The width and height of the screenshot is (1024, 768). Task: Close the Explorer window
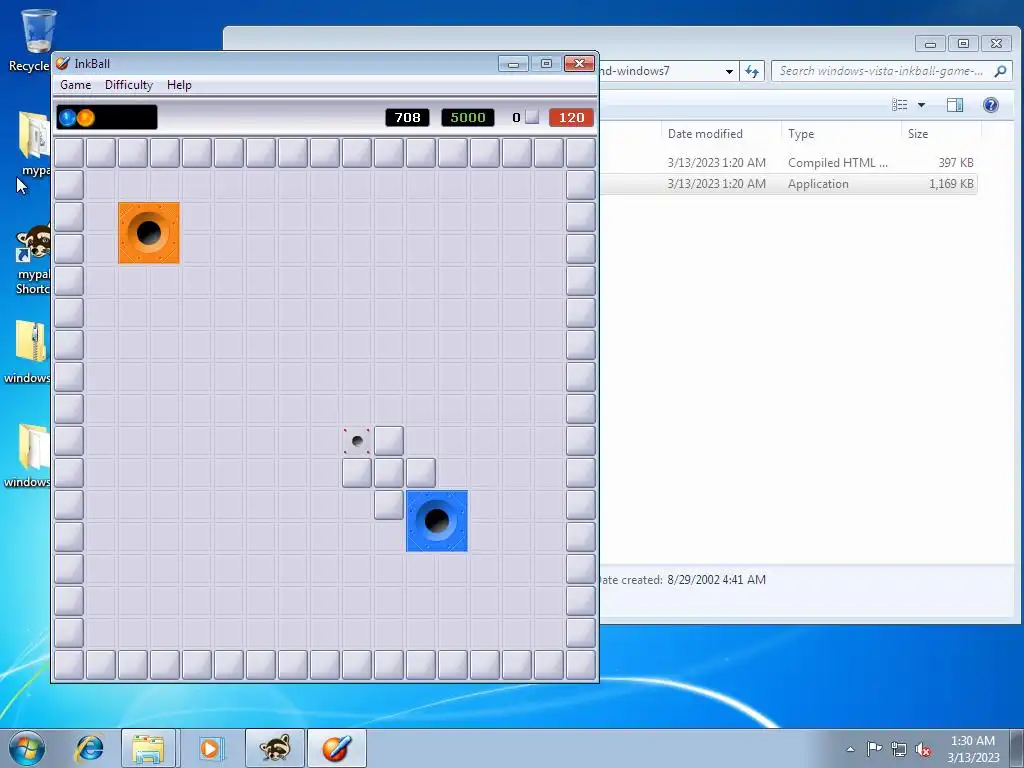(x=996, y=44)
